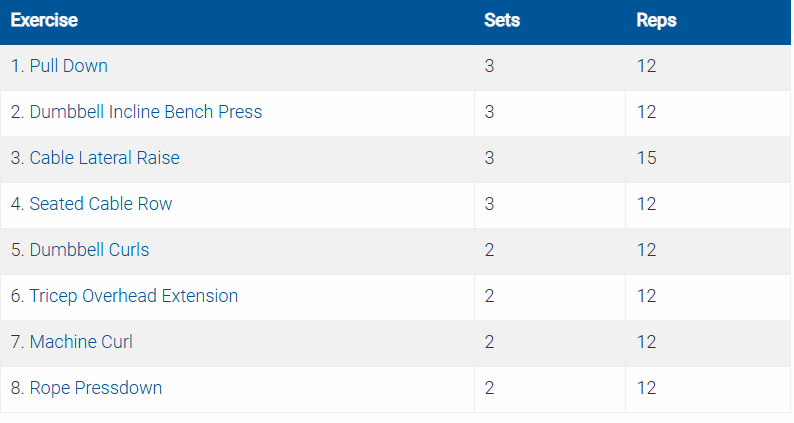Click the reps cell in Pull Down row

(x=646, y=66)
